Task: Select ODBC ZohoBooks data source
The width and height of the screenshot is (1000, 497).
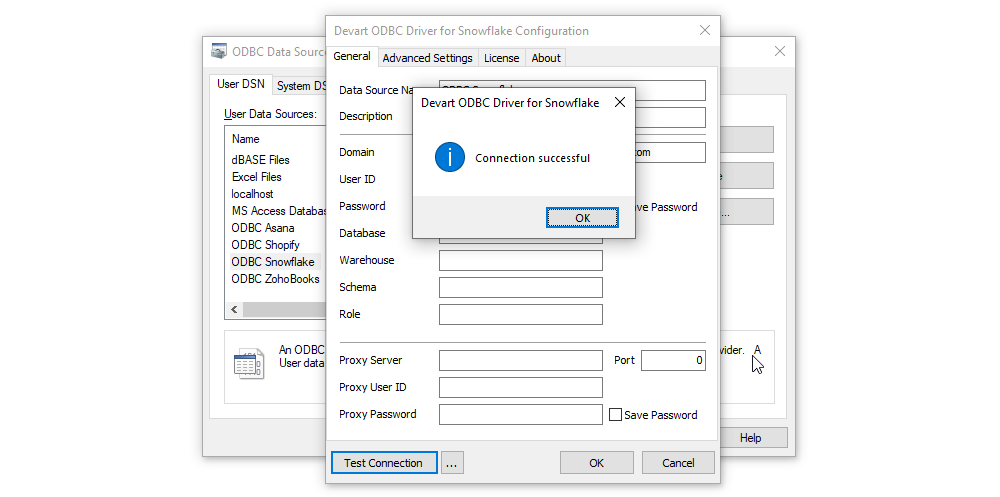Action: [276, 279]
